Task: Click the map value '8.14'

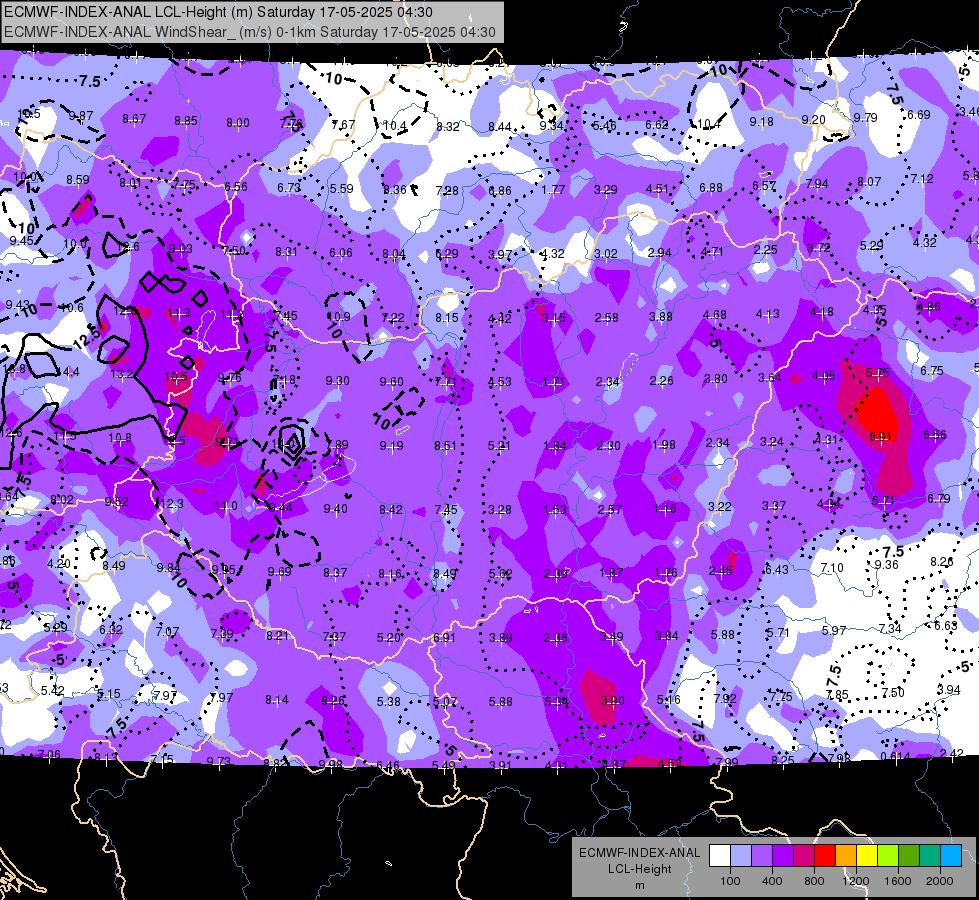Action: click(277, 700)
